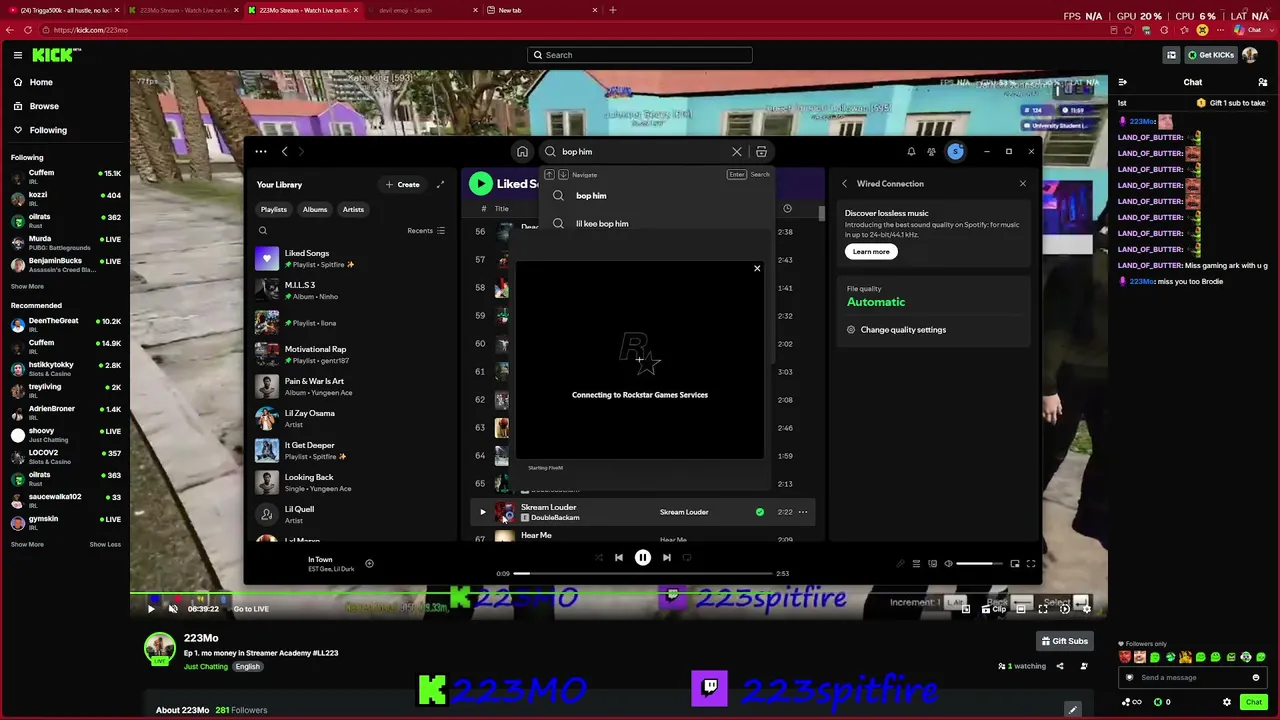
Task: Open M.I.L.S 3 album
Action: [350, 291]
